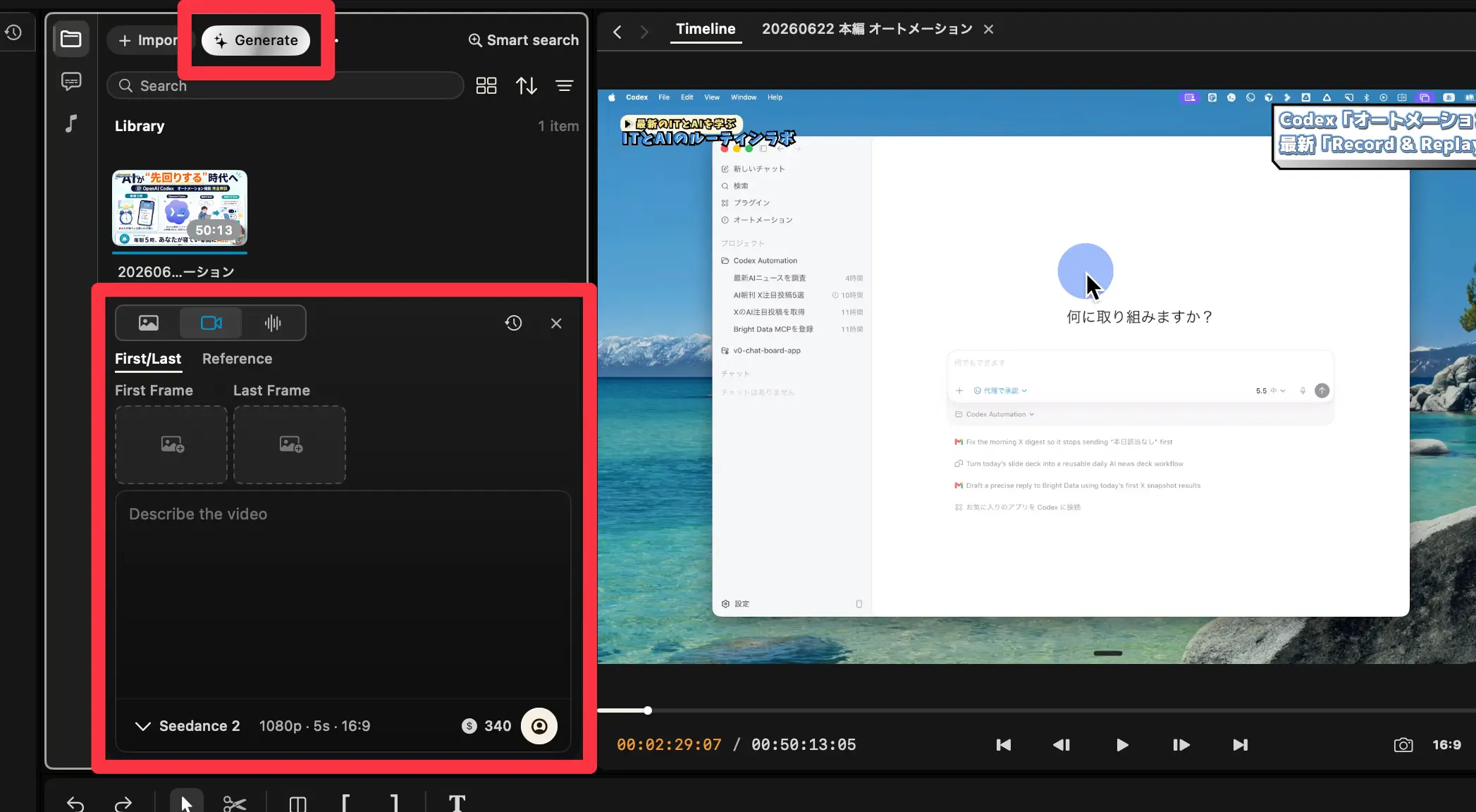Click the Search library field

(x=285, y=85)
